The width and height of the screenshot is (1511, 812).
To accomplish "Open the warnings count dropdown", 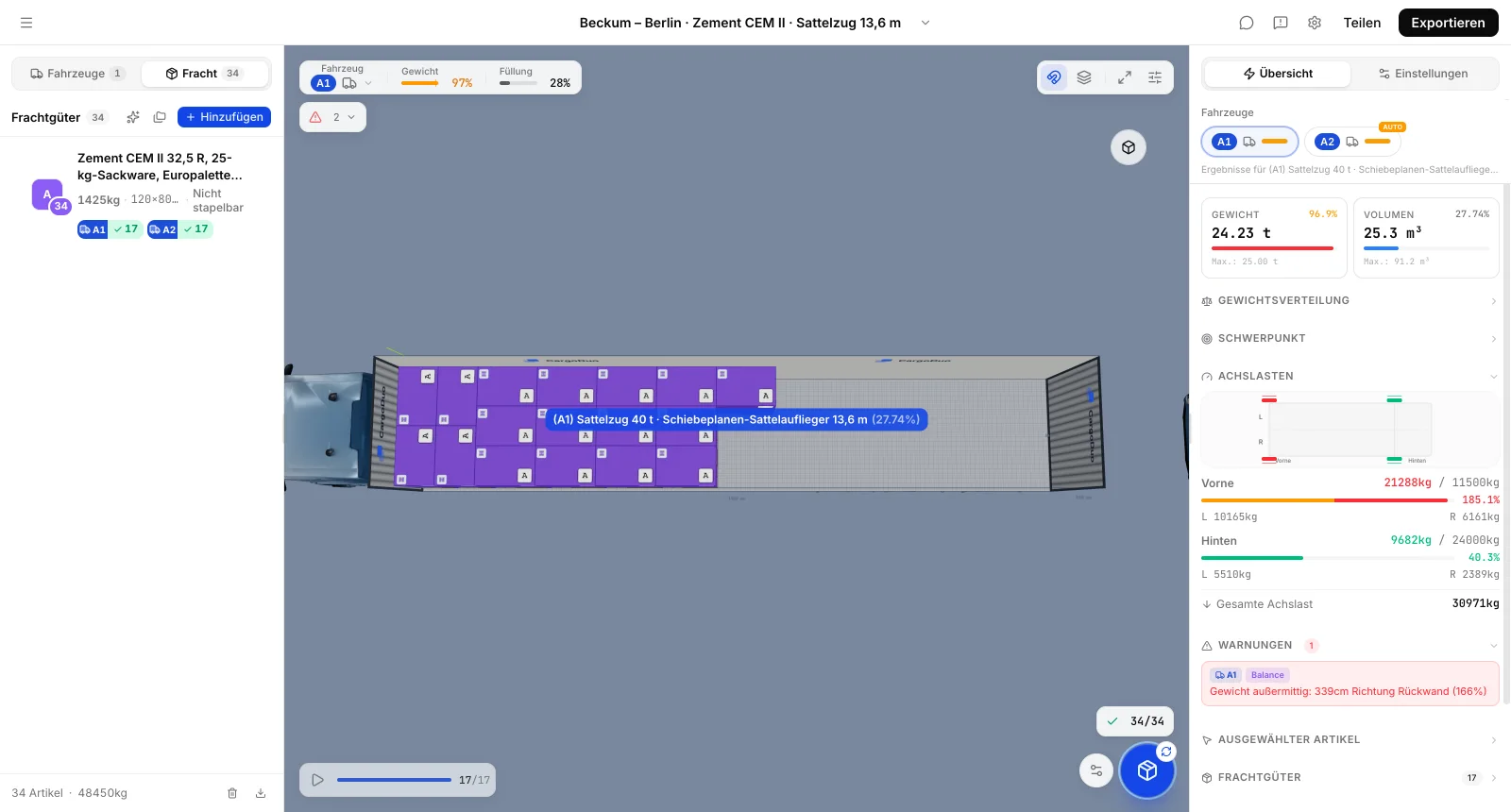I will coord(332,117).
